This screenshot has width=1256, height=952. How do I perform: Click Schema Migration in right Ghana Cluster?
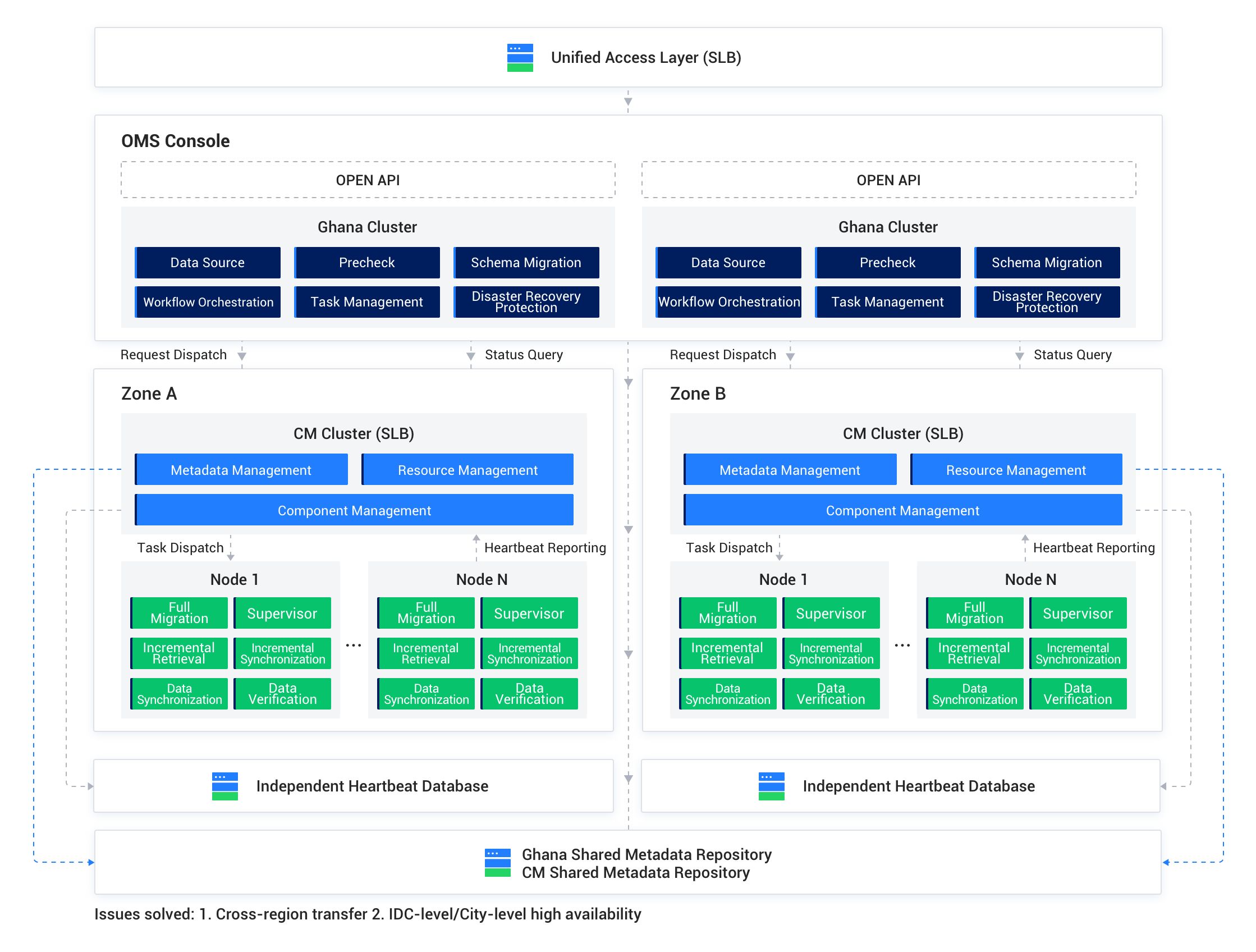[1047, 263]
